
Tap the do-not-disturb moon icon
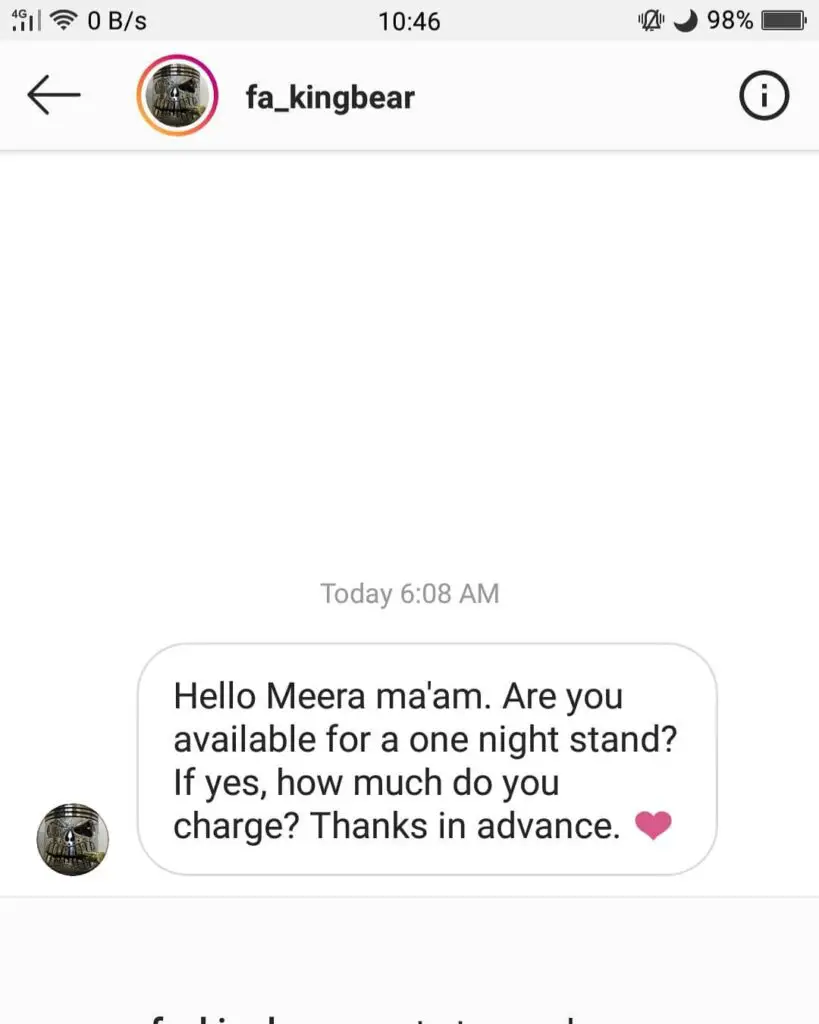click(x=685, y=21)
